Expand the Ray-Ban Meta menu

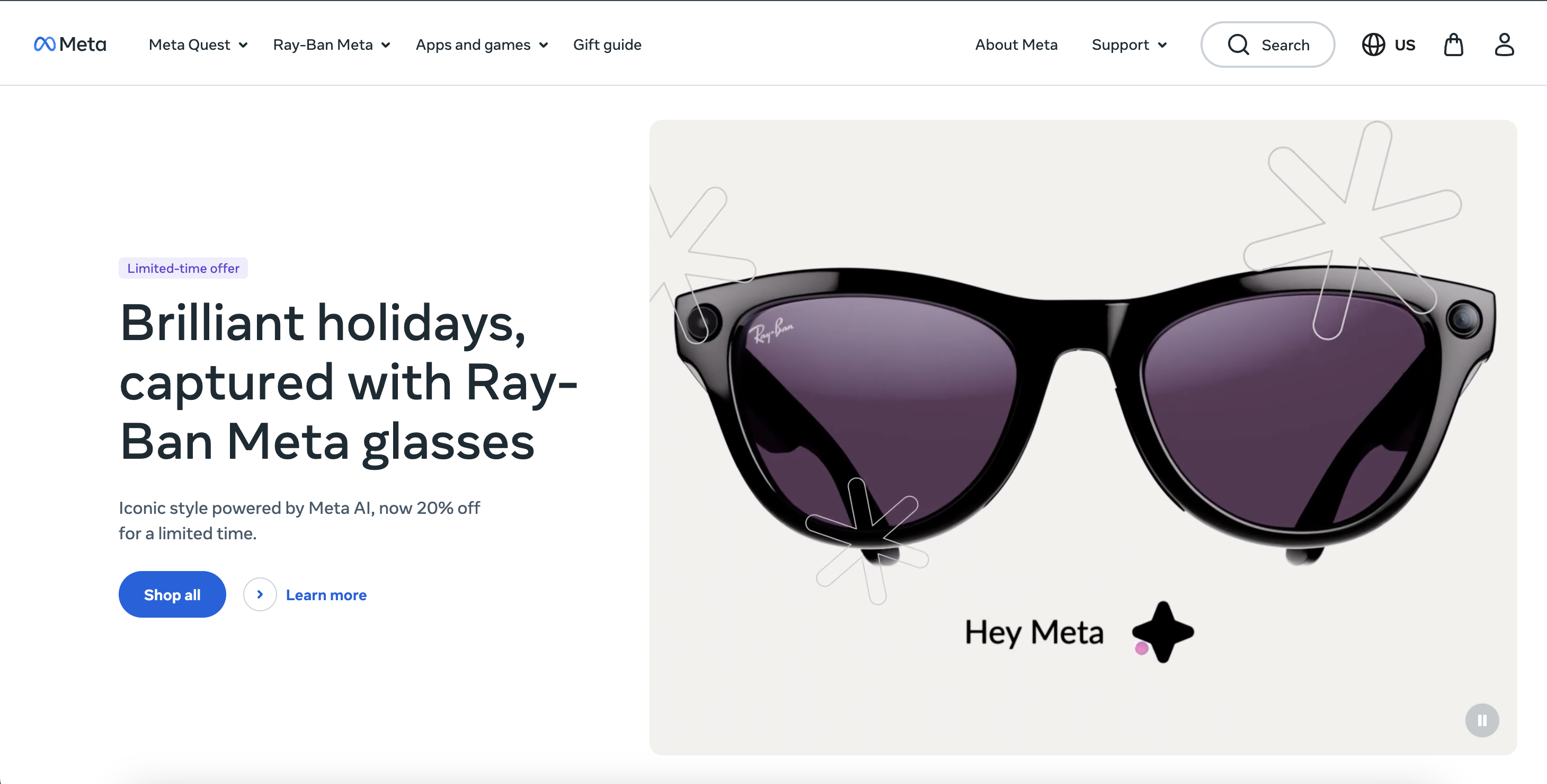click(x=332, y=44)
